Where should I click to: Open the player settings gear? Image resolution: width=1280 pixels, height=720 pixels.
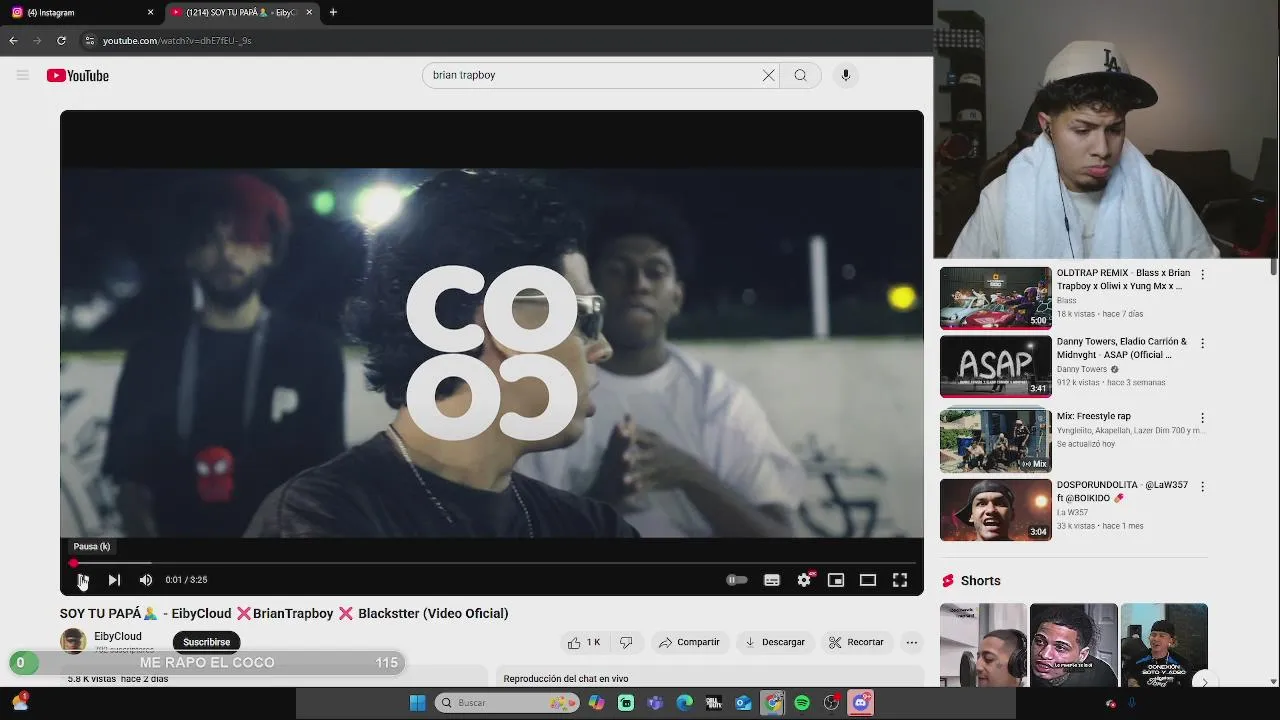[804, 580]
